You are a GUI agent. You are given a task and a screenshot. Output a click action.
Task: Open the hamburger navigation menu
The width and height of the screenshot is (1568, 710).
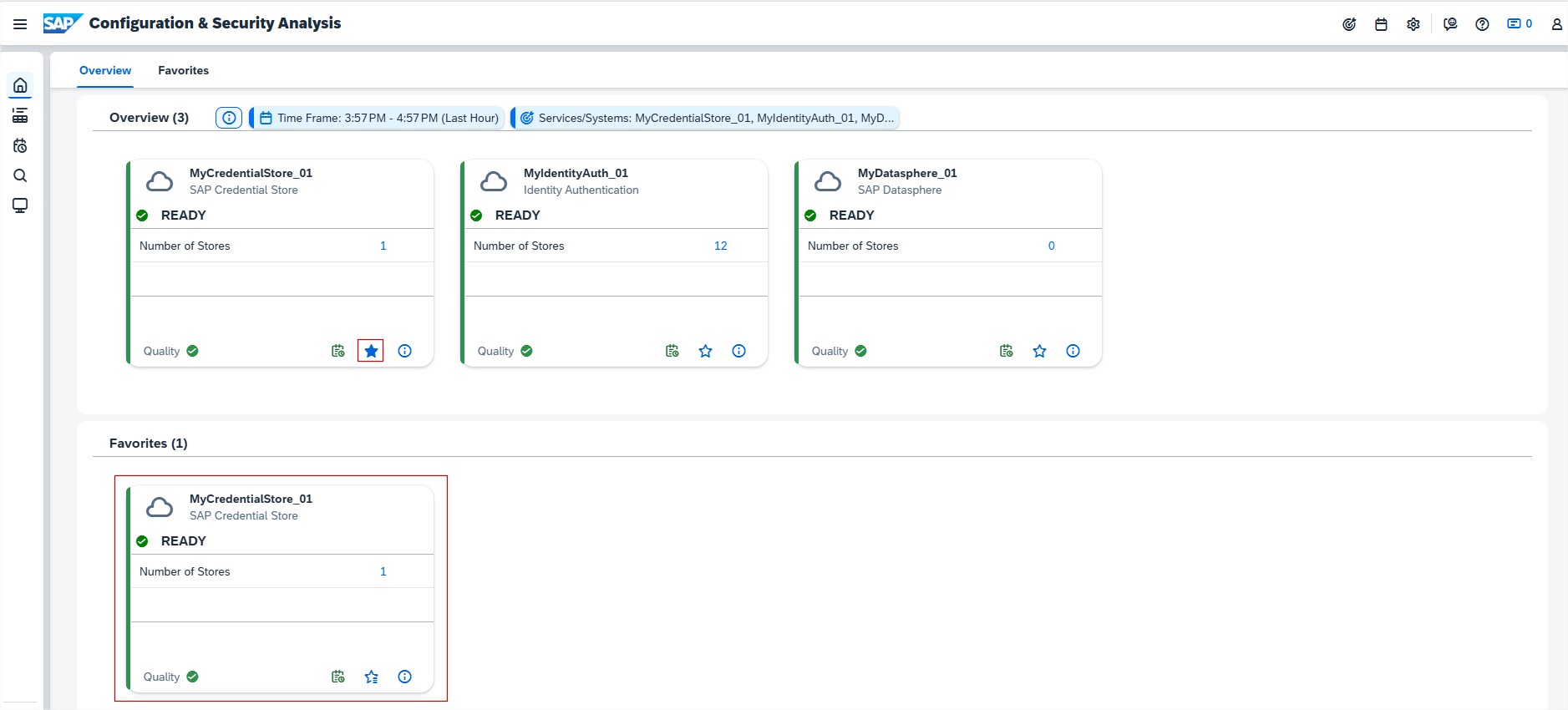(20, 24)
